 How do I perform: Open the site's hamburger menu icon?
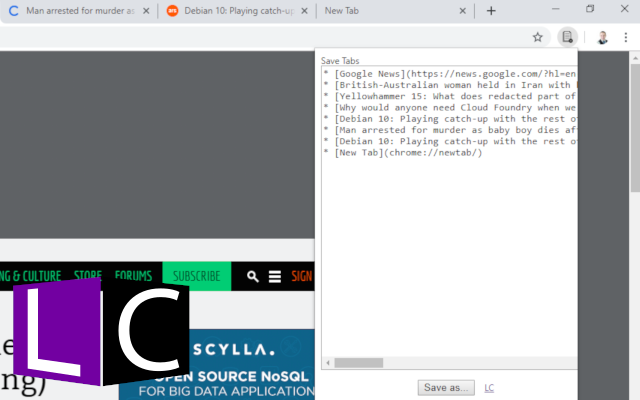[x=274, y=276]
